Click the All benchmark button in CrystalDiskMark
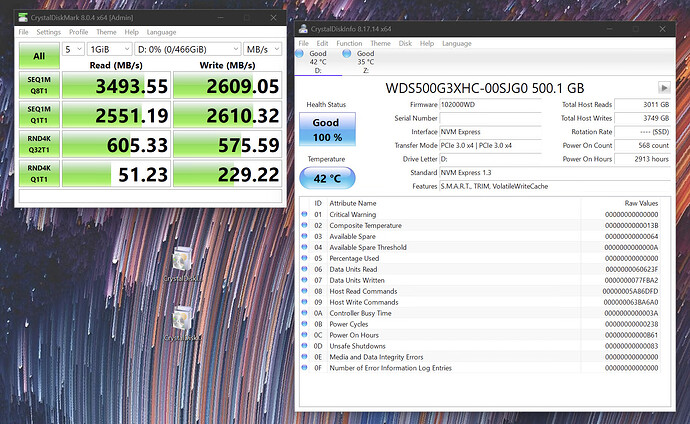 [39, 55]
